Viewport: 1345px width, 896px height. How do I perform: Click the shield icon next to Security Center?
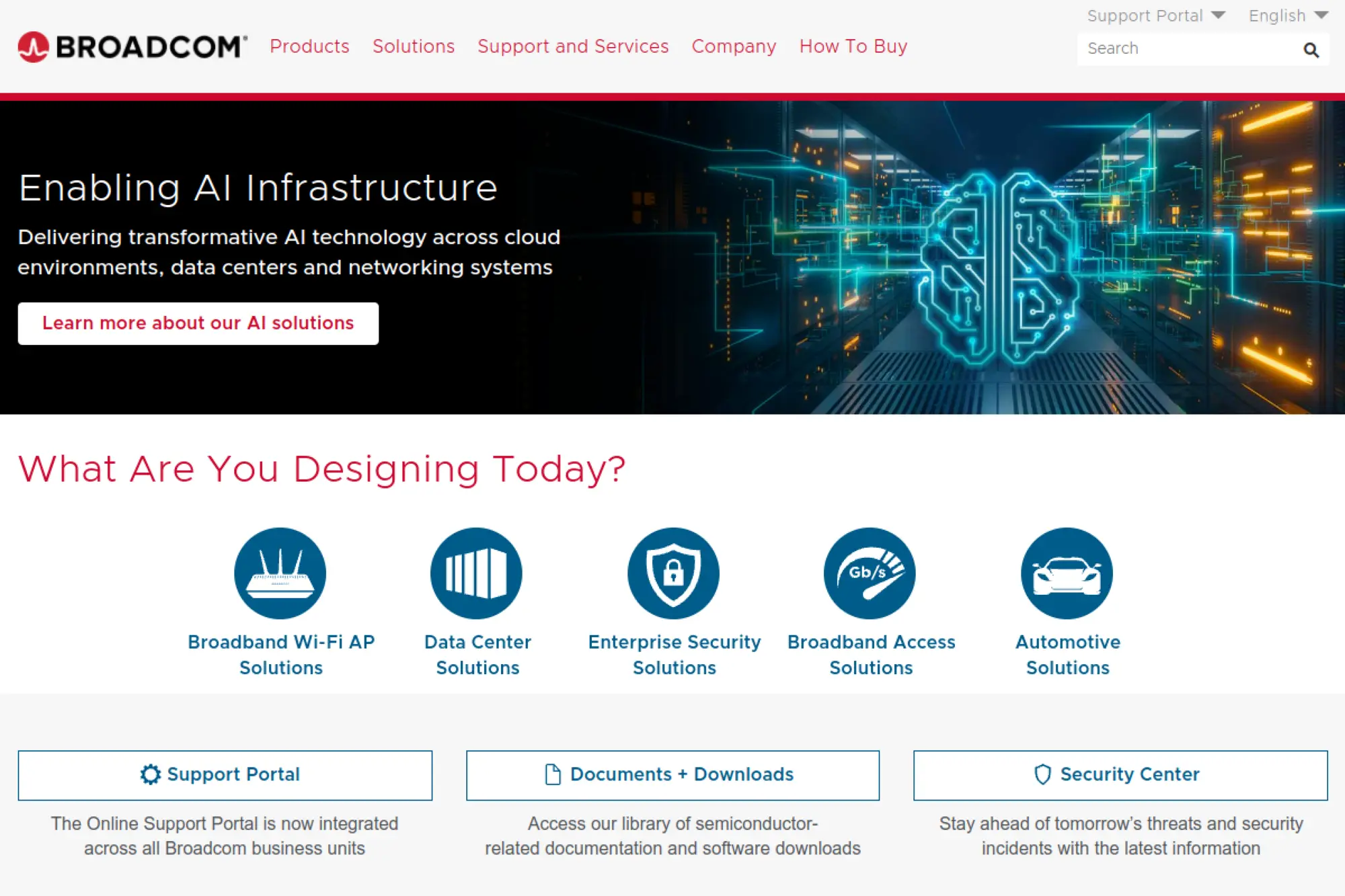[x=1042, y=774]
